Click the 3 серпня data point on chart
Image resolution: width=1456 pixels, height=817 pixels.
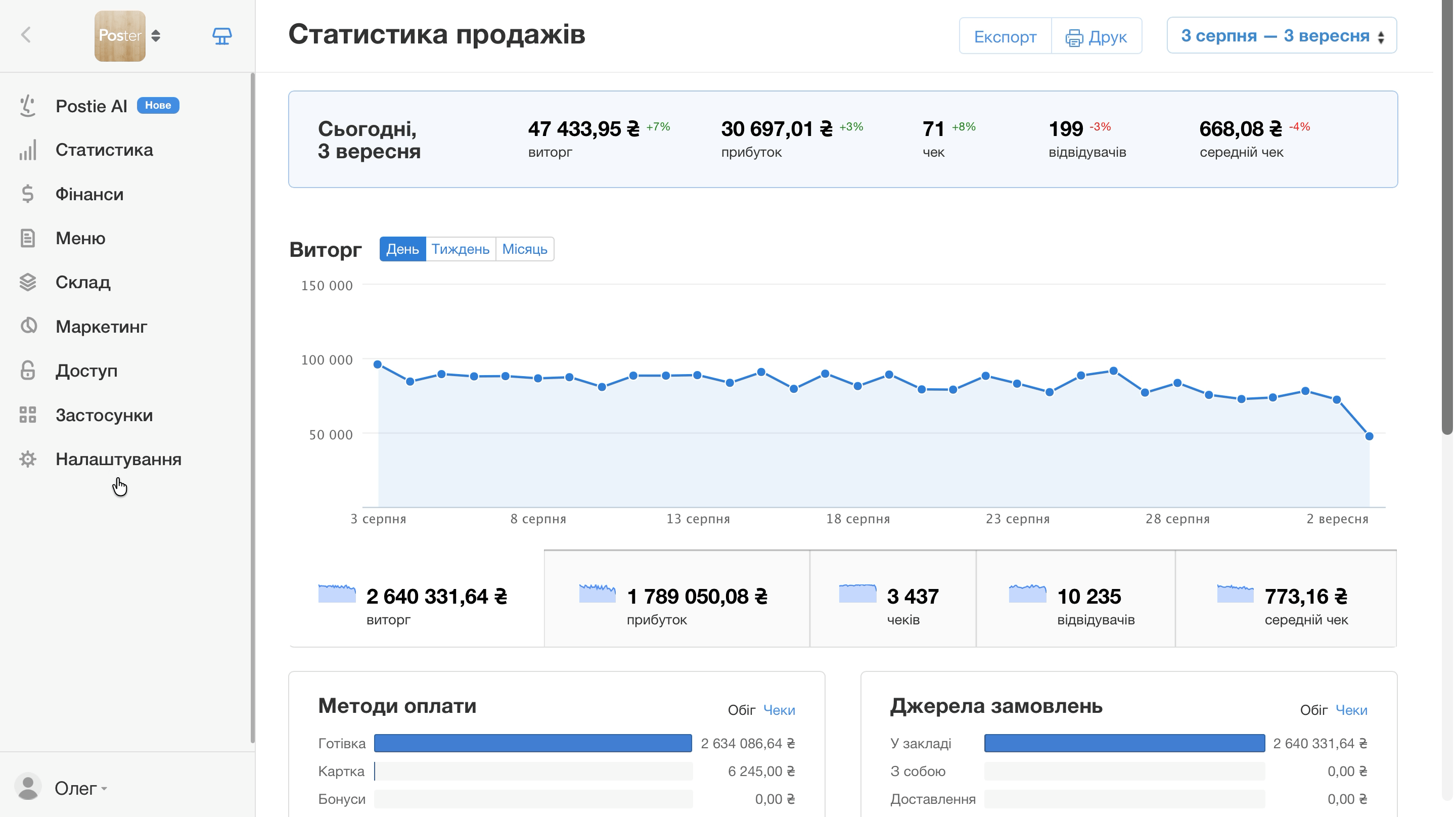coord(378,365)
